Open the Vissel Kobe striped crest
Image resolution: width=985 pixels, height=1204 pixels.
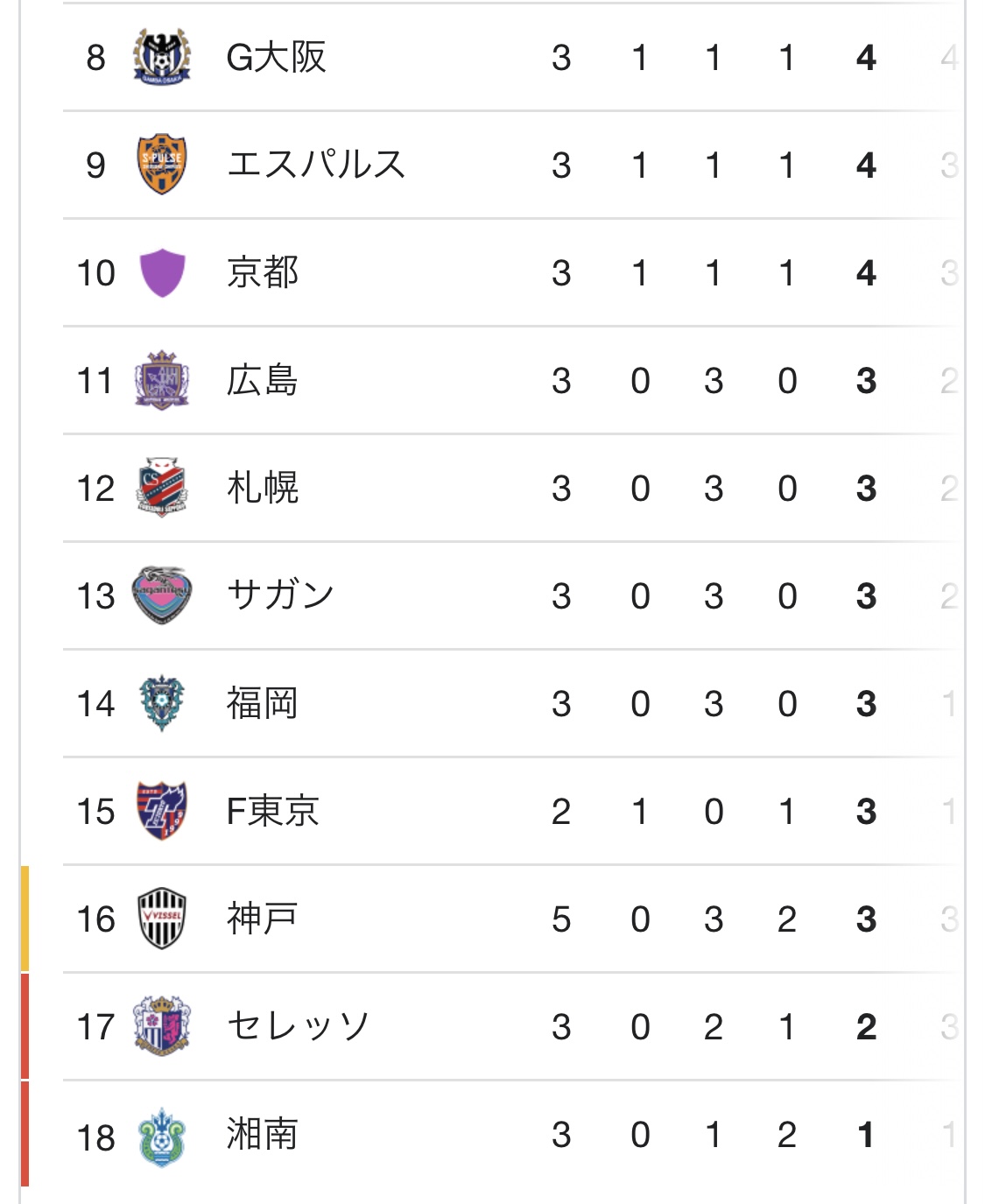click(162, 919)
